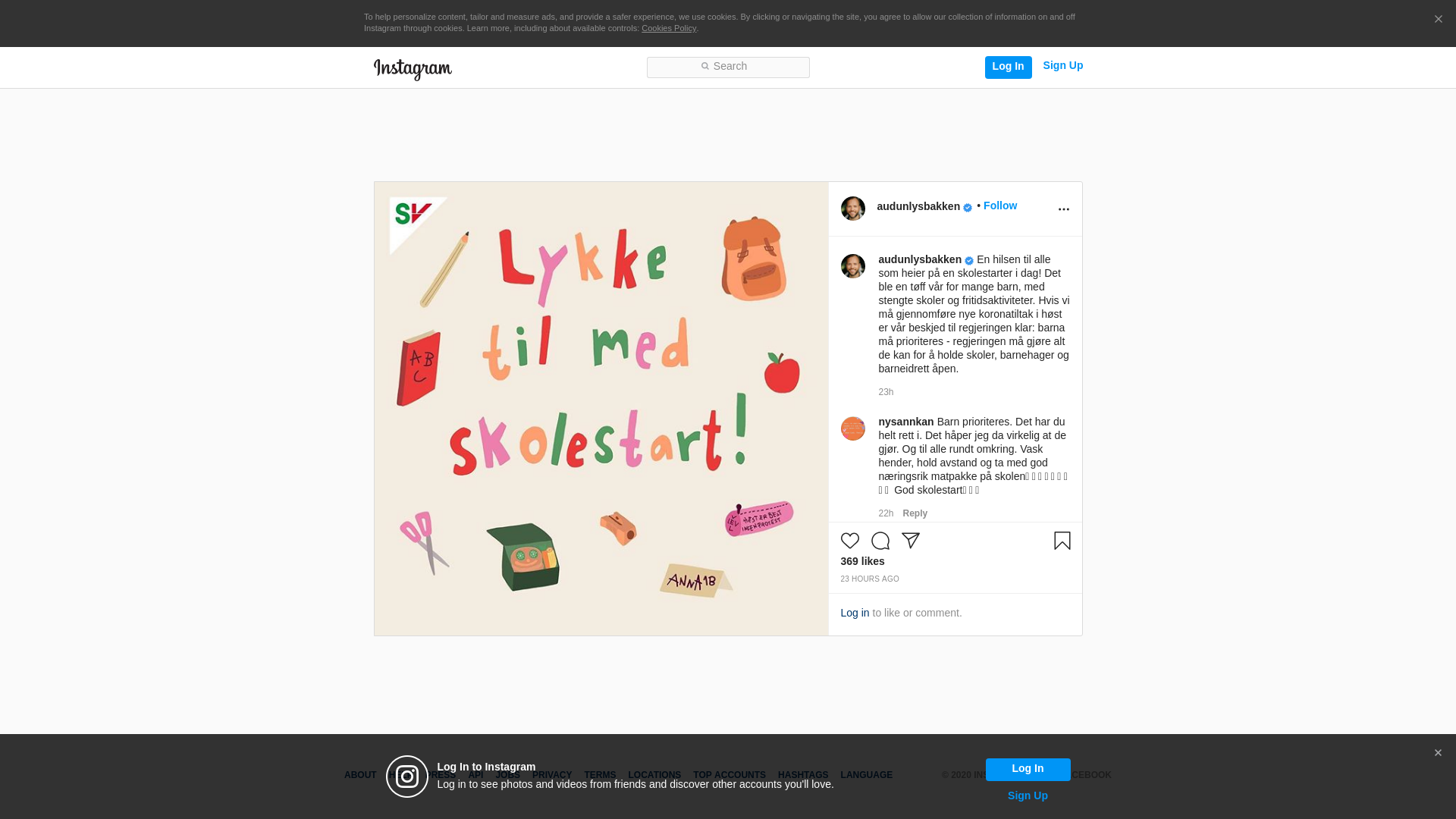Open the TOP ACCOUNTS footer item
The width and height of the screenshot is (1456, 819).
[x=729, y=775]
